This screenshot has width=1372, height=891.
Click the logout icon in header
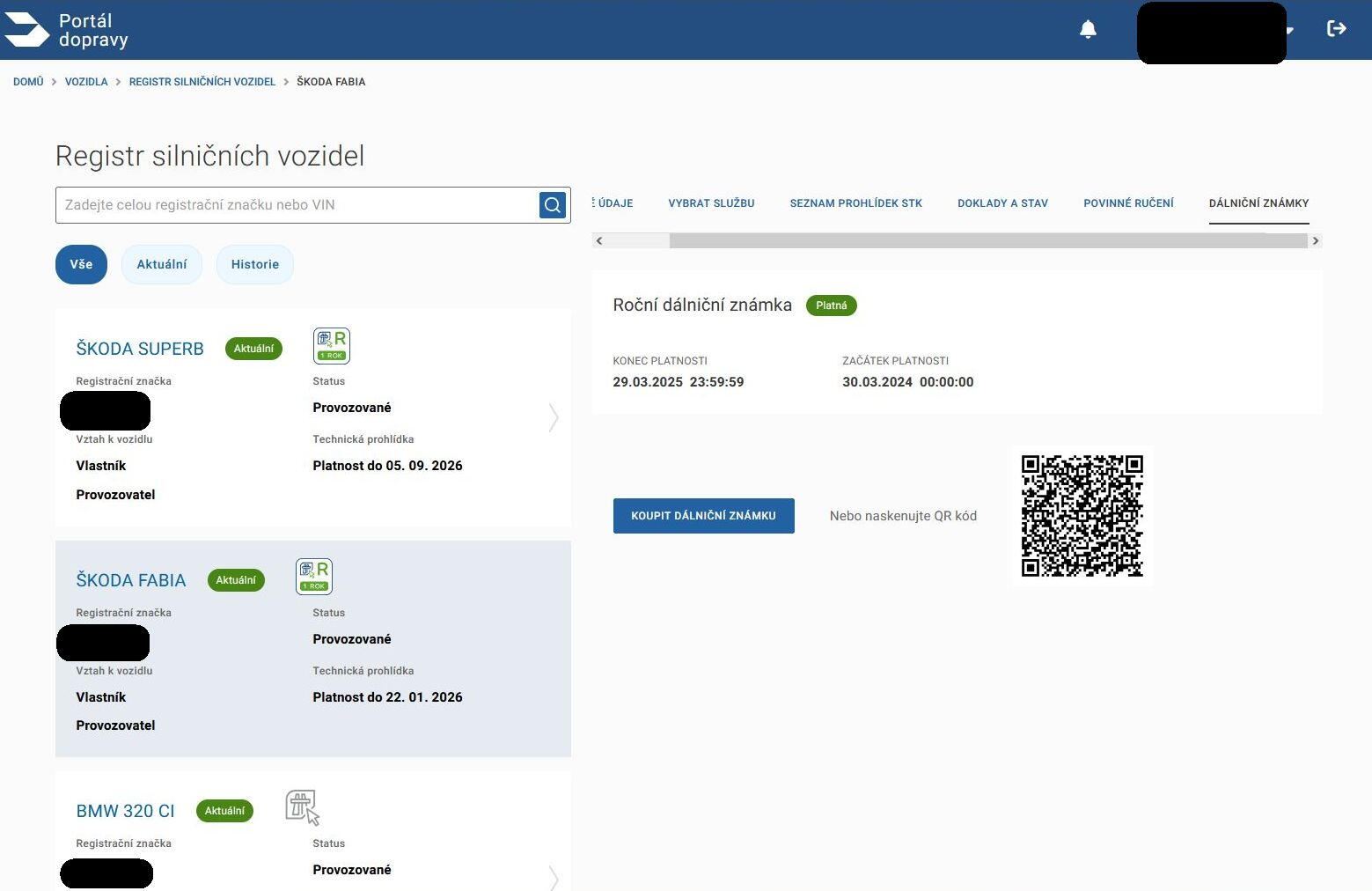1337,29
